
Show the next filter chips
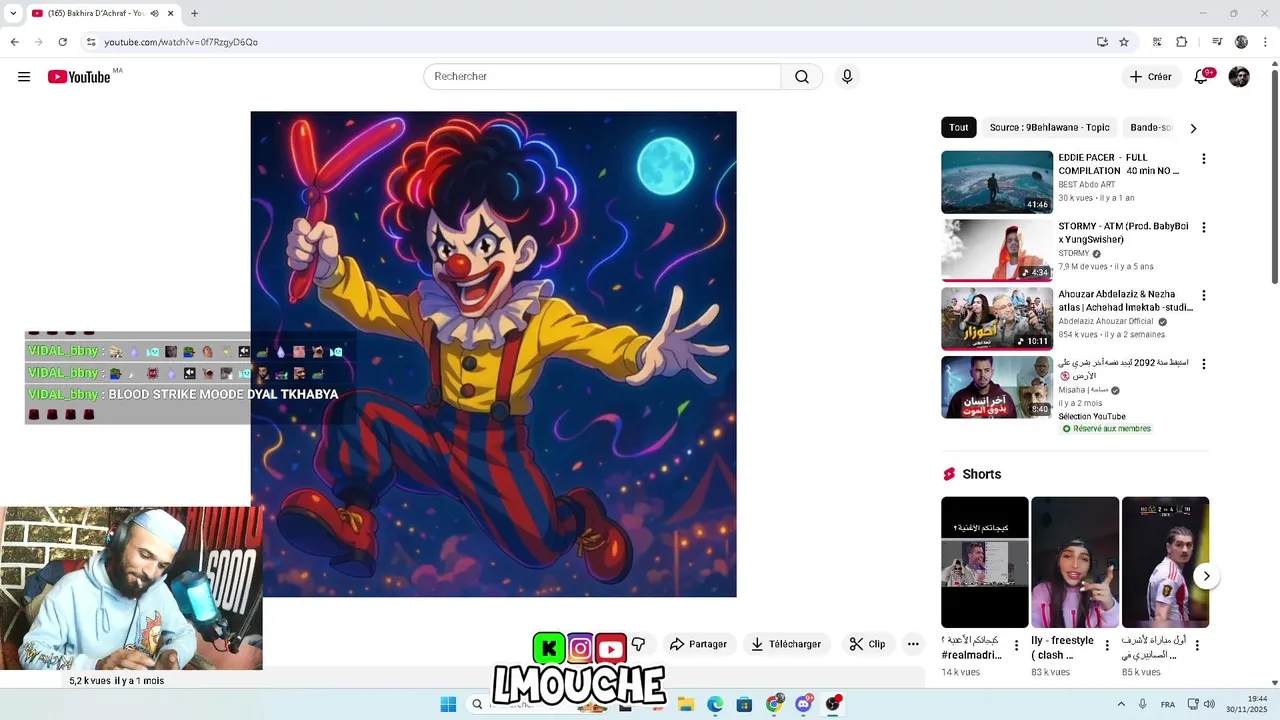(1193, 128)
